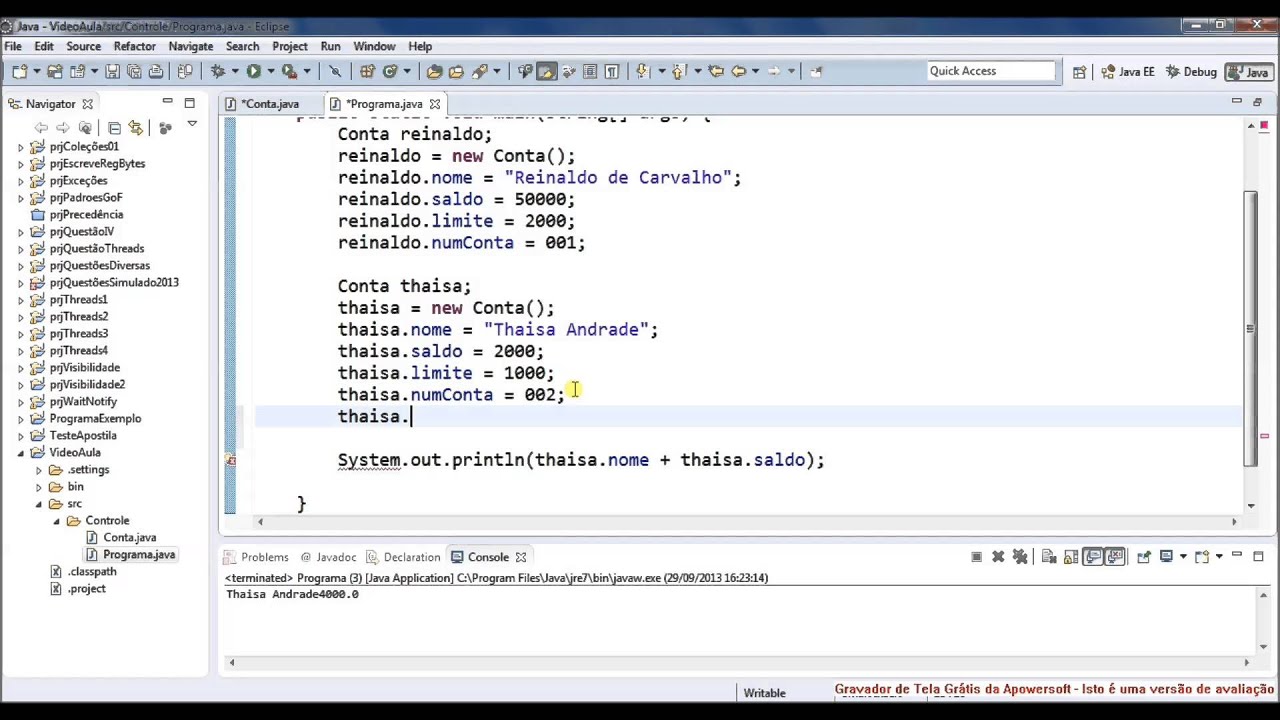Toggle Mark Occurrences in toolbar
The image size is (1280, 720).
[546, 71]
